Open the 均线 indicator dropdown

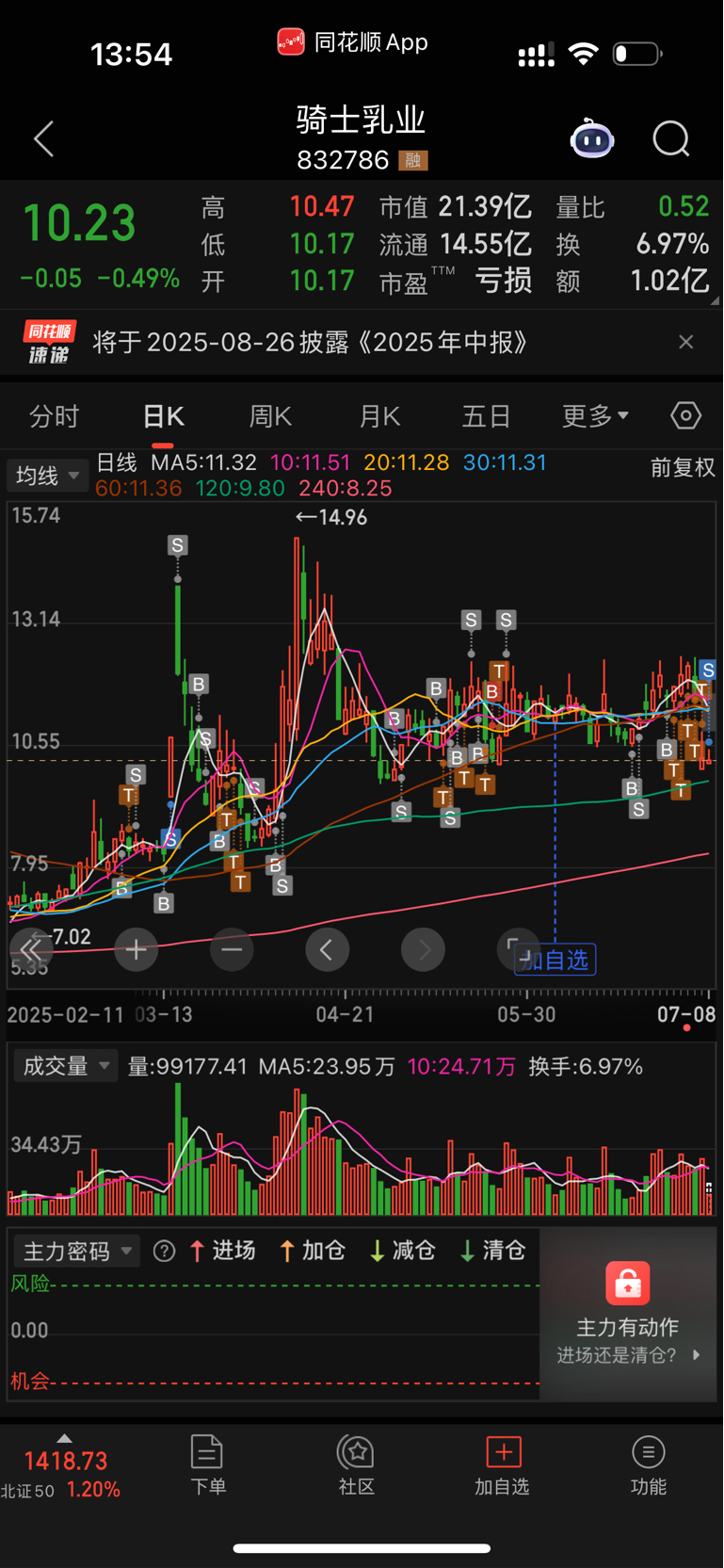coord(47,476)
